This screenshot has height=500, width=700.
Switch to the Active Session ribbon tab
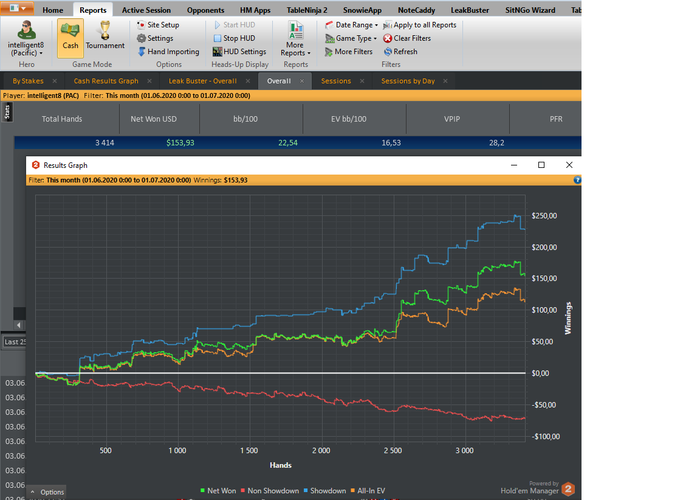click(146, 10)
